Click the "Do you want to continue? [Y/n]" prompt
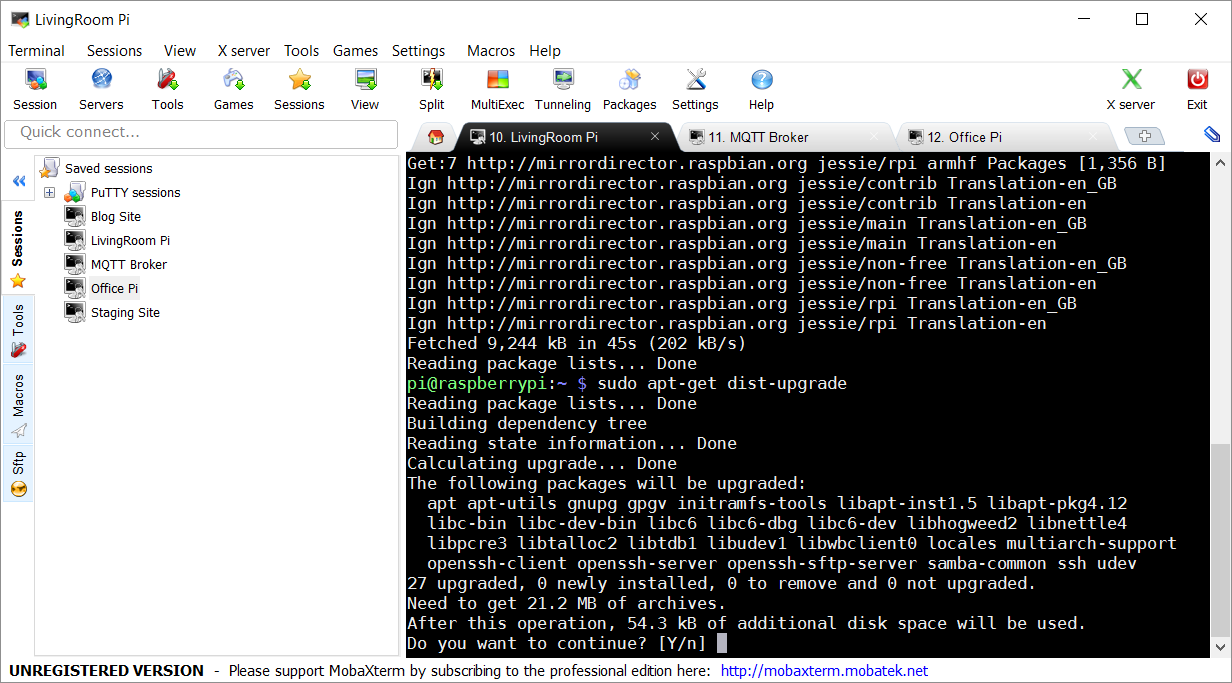The width and height of the screenshot is (1232, 683). pyautogui.click(x=556, y=643)
